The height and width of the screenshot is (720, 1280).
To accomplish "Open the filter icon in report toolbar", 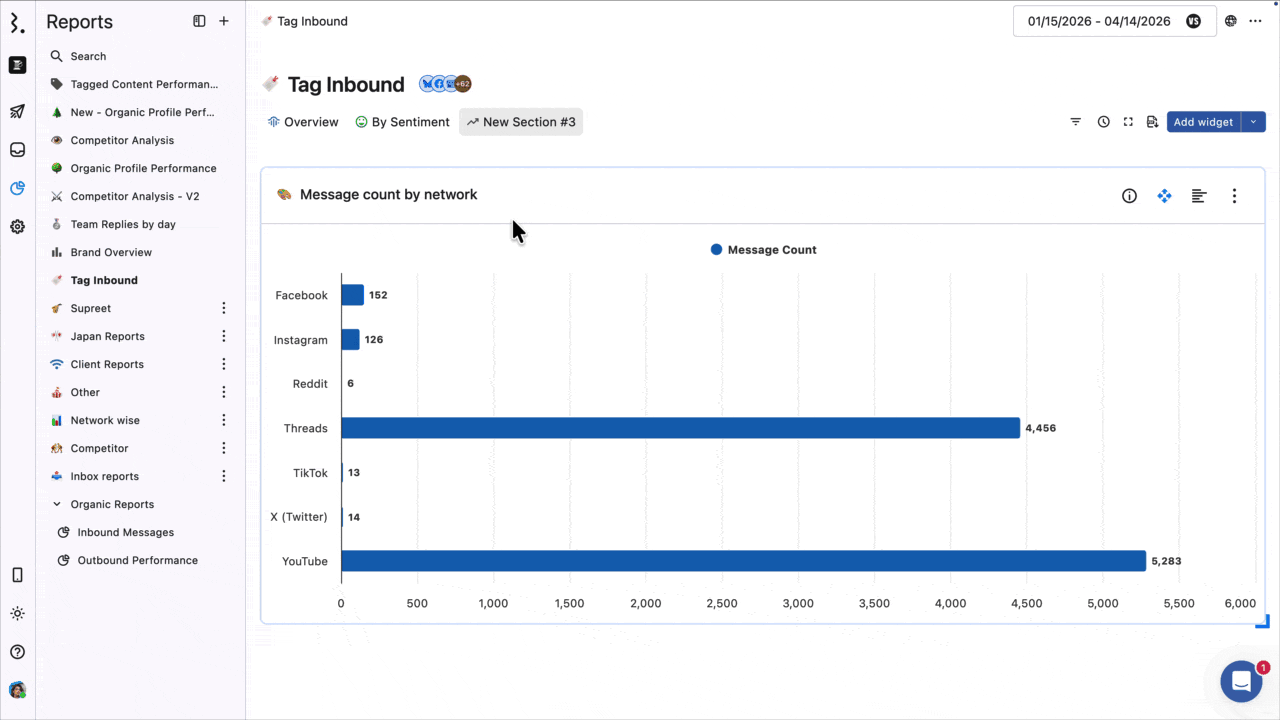I will pyautogui.click(x=1076, y=122).
